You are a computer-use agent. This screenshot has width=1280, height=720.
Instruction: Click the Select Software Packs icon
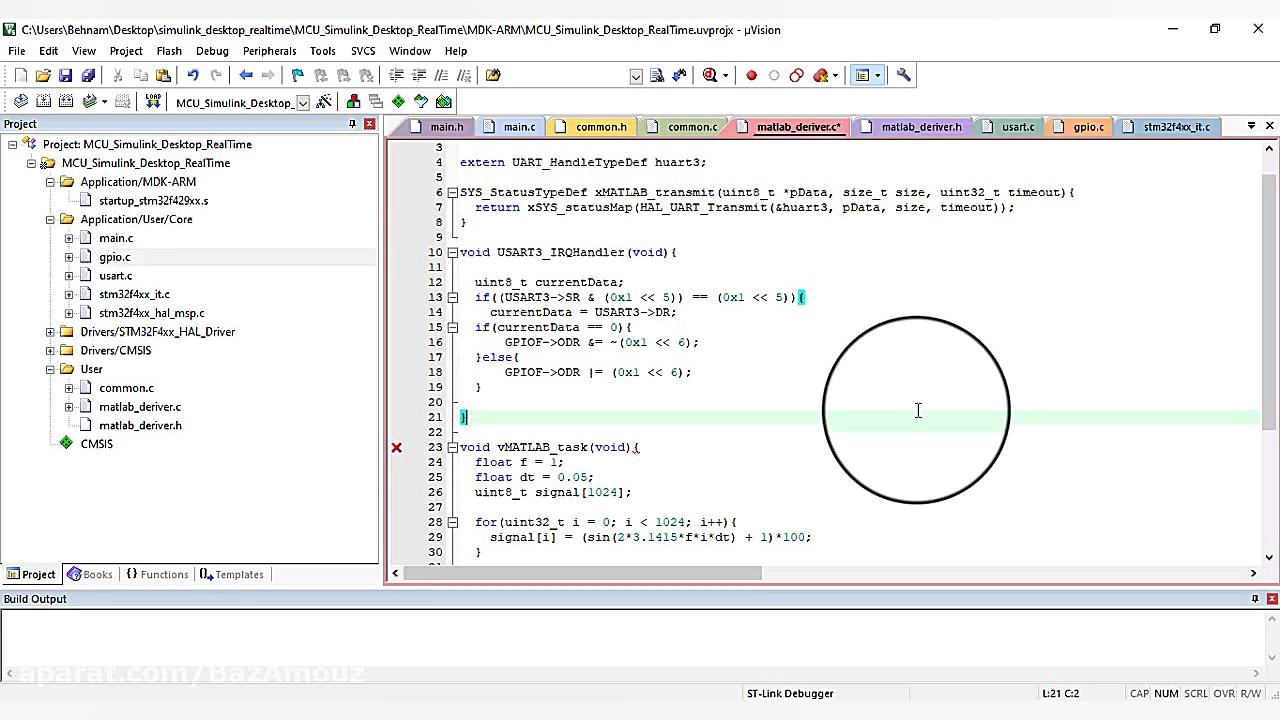tap(421, 101)
